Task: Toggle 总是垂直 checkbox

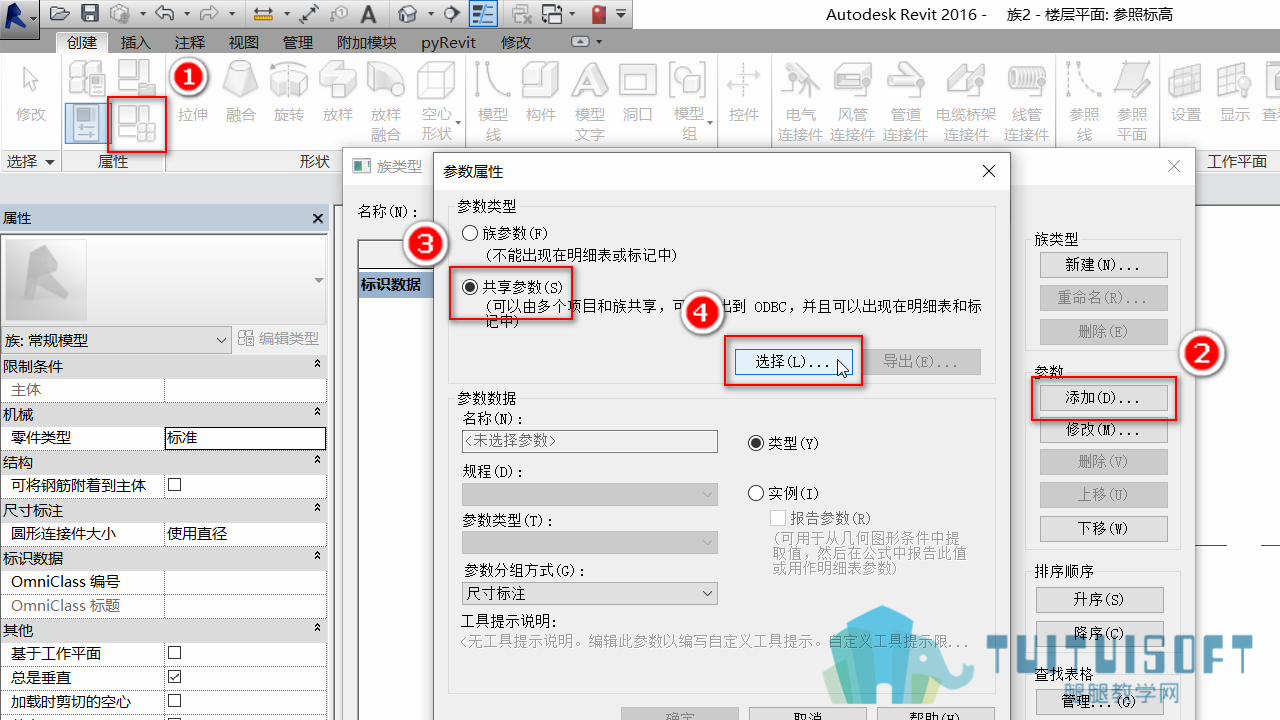Action: tap(175, 677)
